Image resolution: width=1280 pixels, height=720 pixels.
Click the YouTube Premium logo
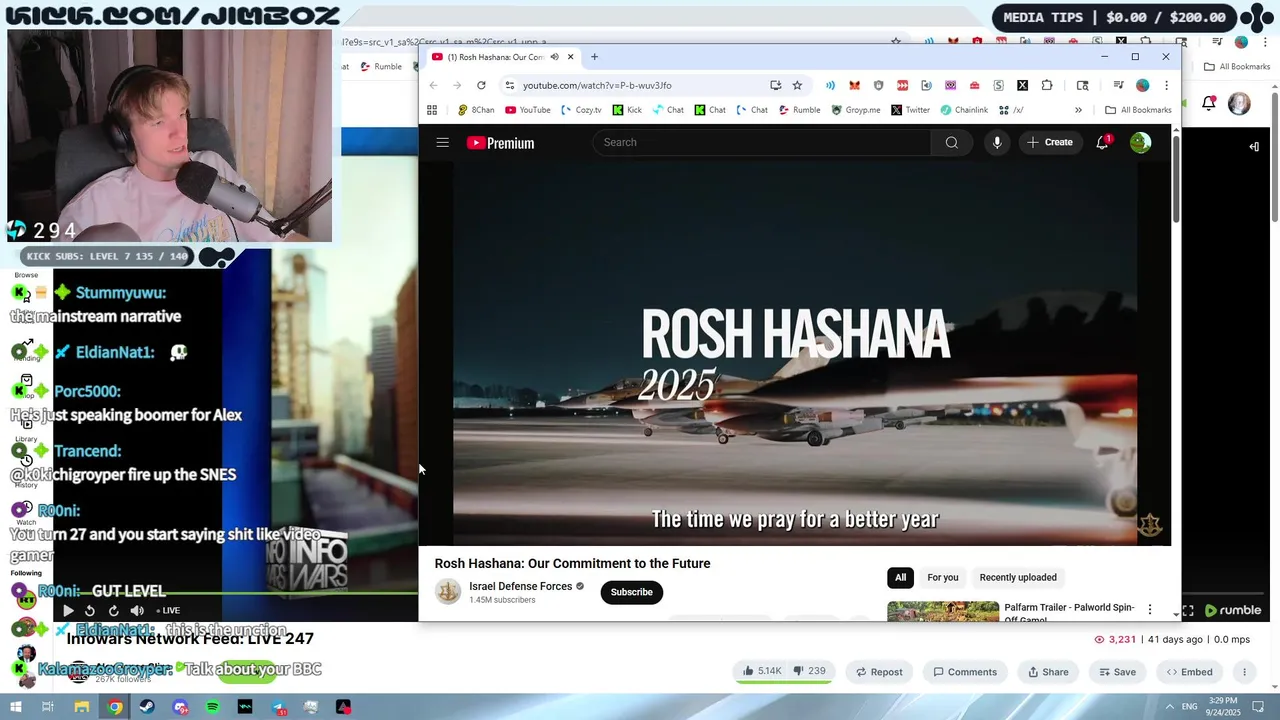pos(500,143)
